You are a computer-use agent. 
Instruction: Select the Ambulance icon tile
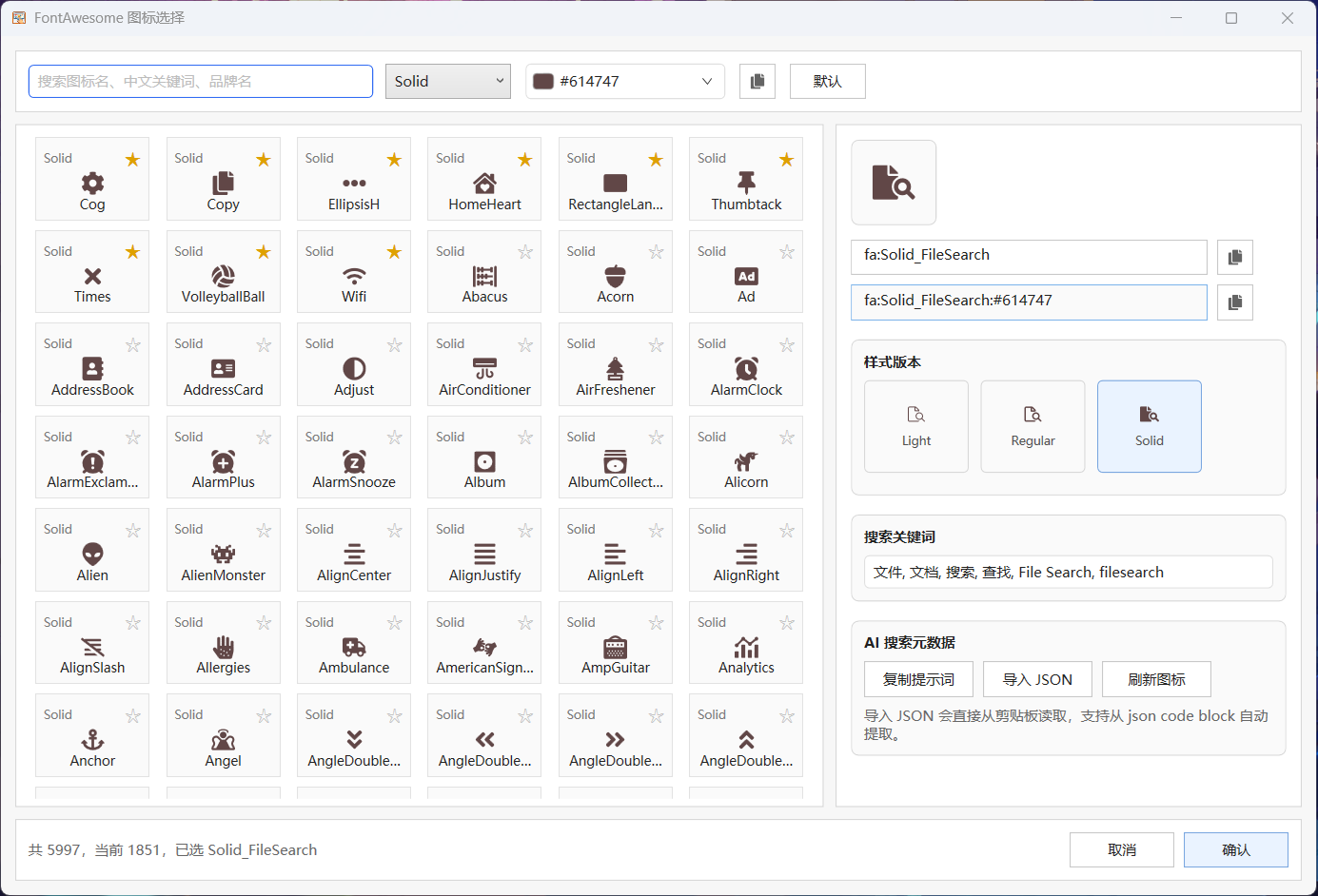tap(354, 643)
